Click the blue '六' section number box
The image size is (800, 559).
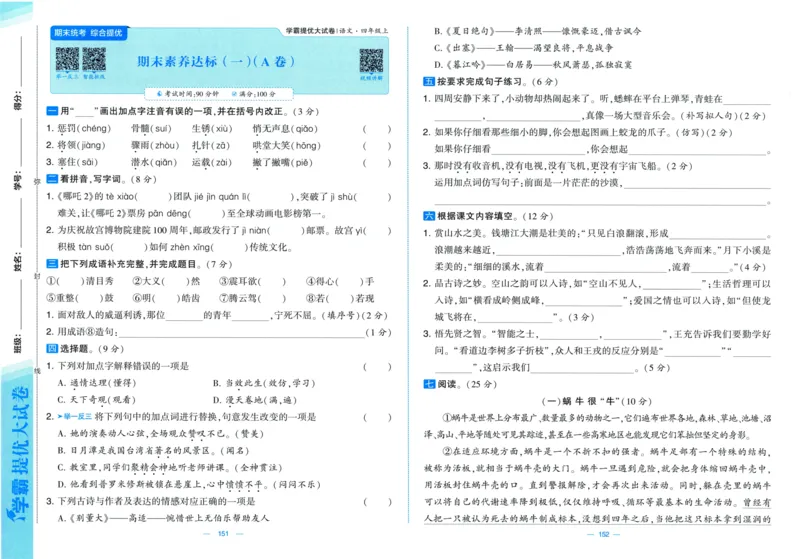pos(429,216)
